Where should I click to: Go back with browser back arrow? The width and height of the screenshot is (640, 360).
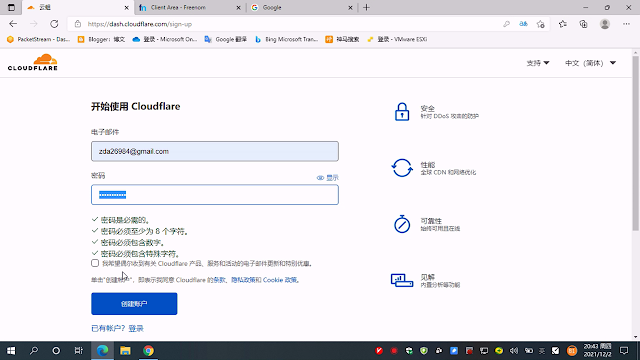pos(13,24)
